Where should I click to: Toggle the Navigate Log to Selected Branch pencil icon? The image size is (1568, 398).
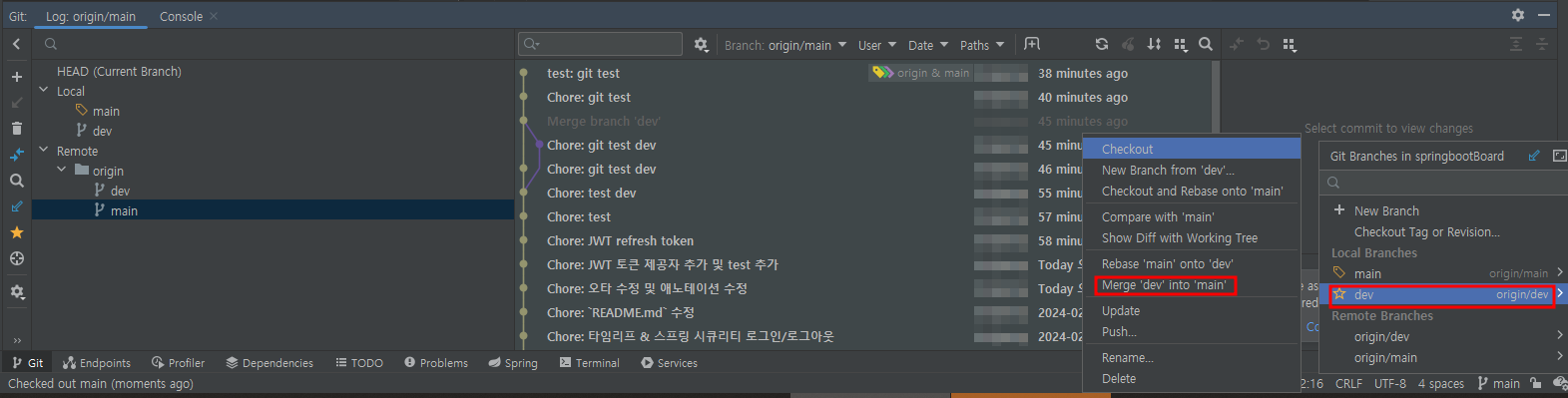pos(16,206)
